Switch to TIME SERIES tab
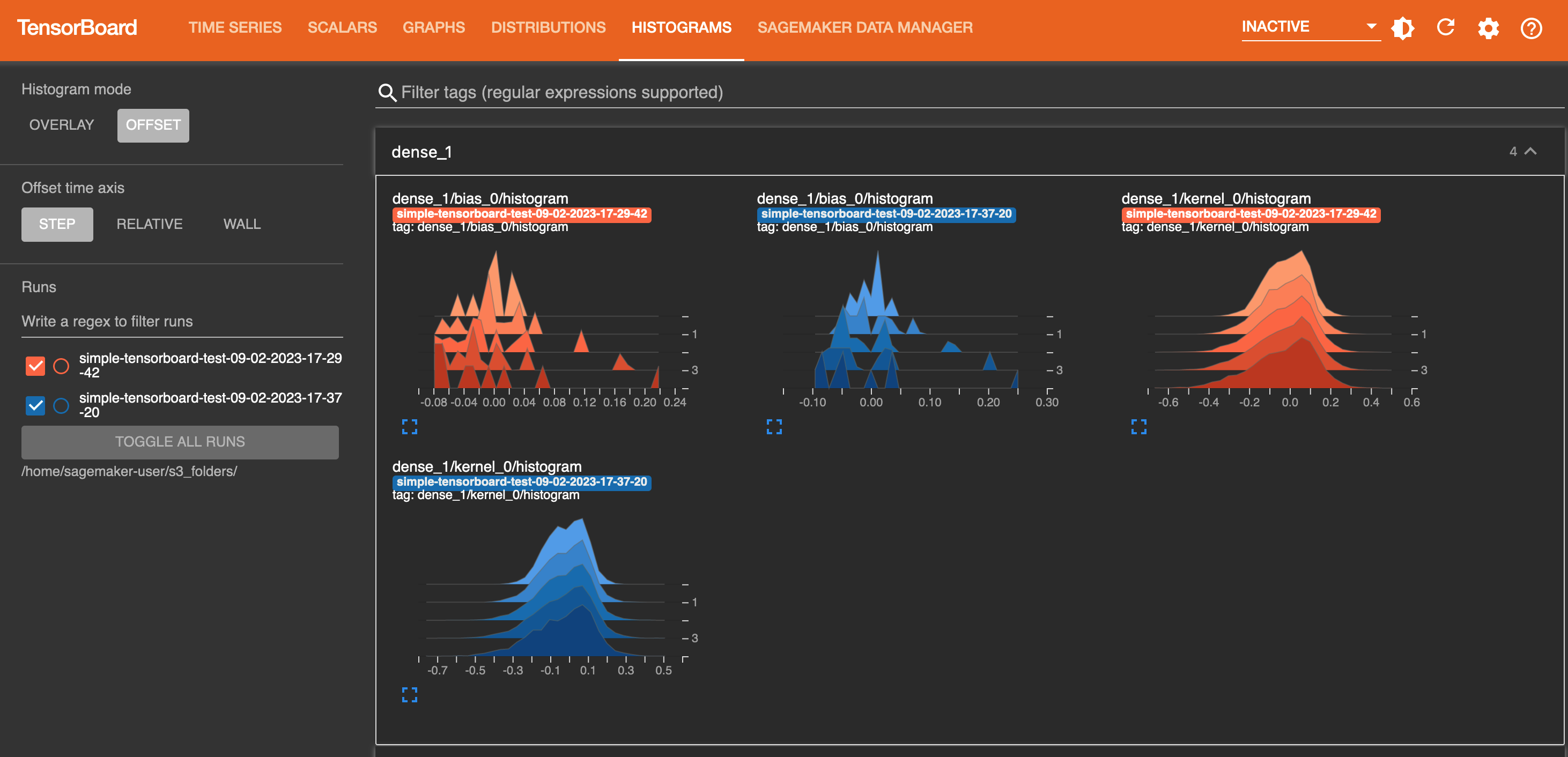1568x757 pixels. pos(235,27)
